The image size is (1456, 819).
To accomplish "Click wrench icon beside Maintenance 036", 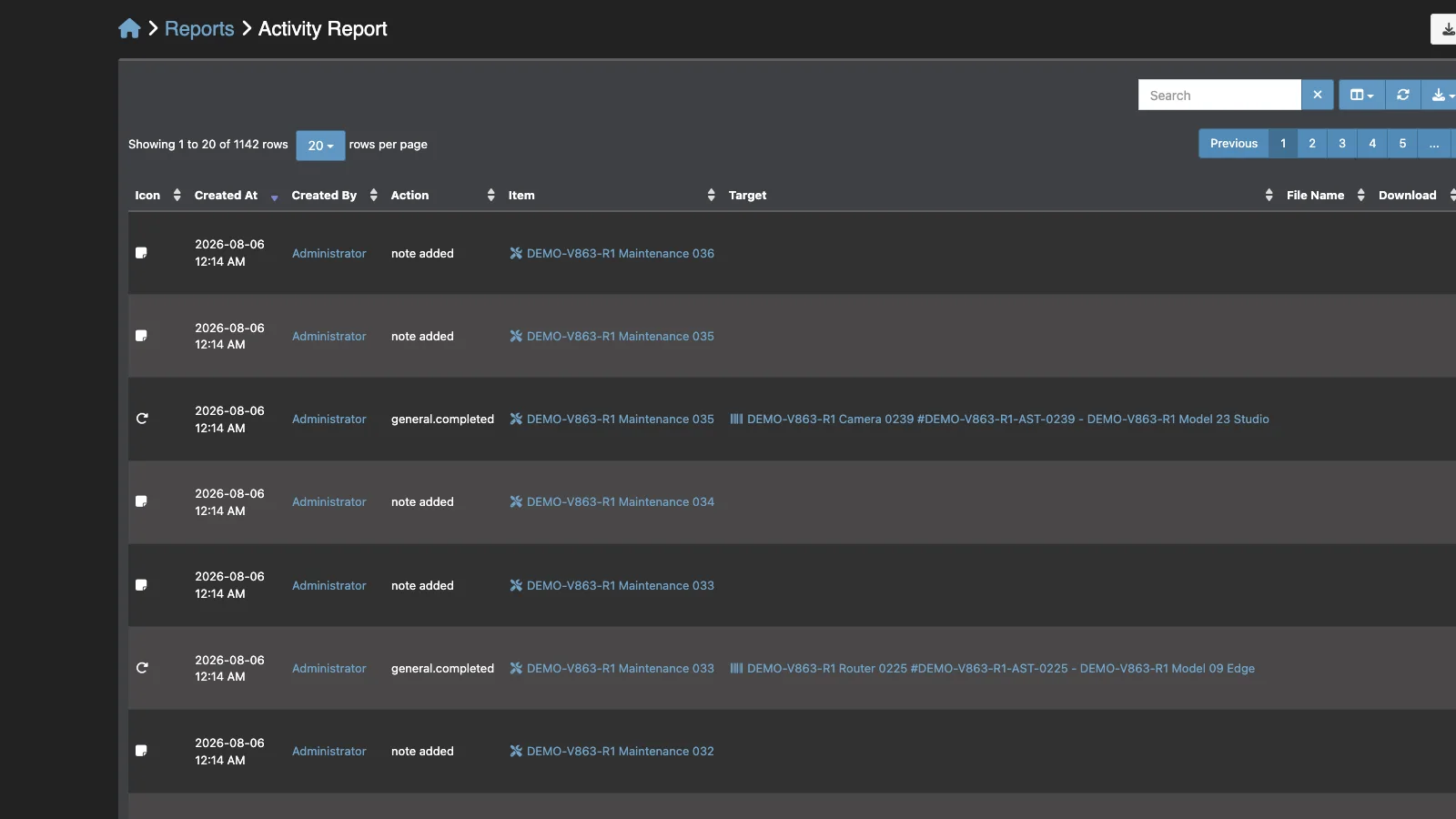I will [516, 254].
